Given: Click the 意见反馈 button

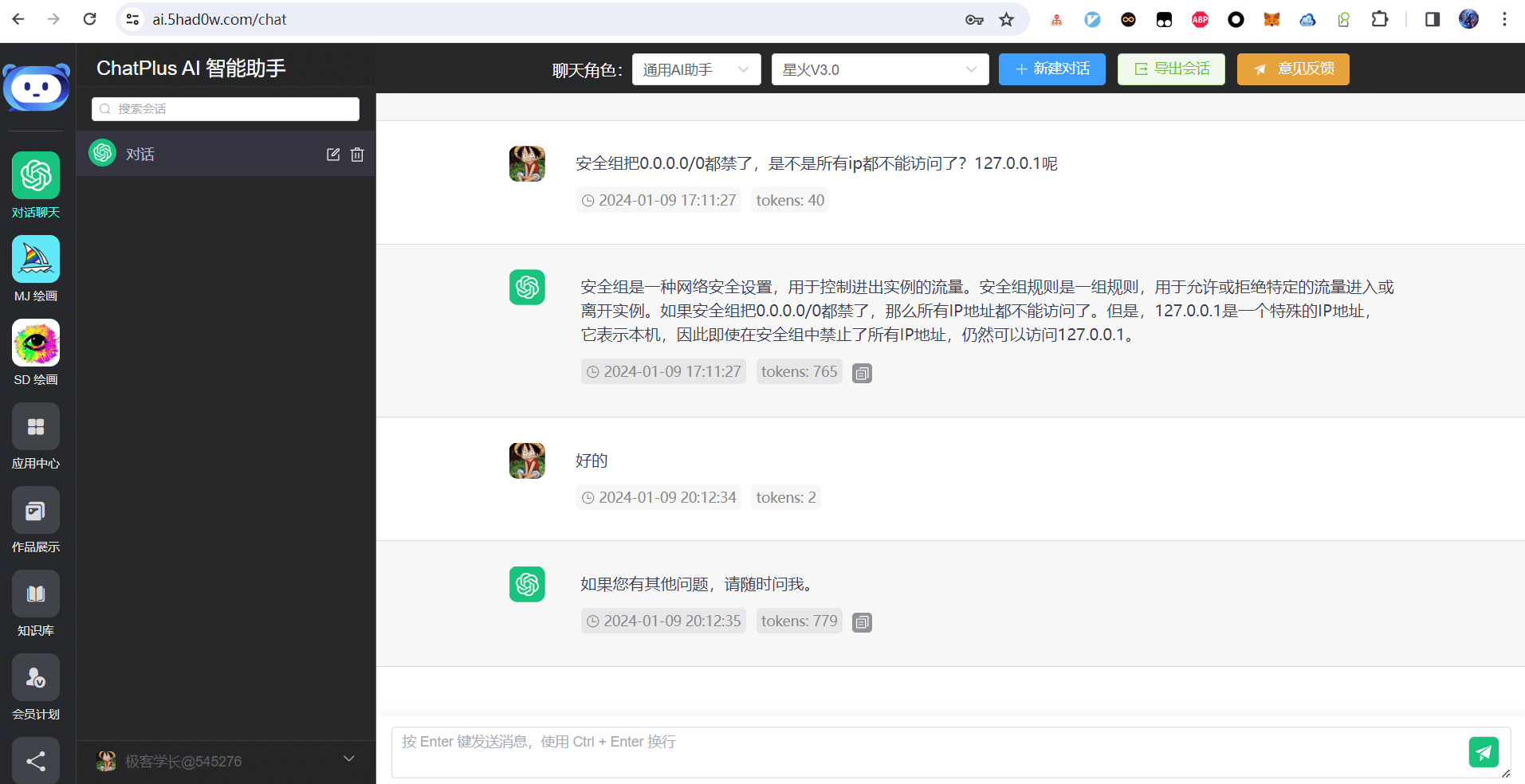Looking at the screenshot, I should pos(1293,69).
